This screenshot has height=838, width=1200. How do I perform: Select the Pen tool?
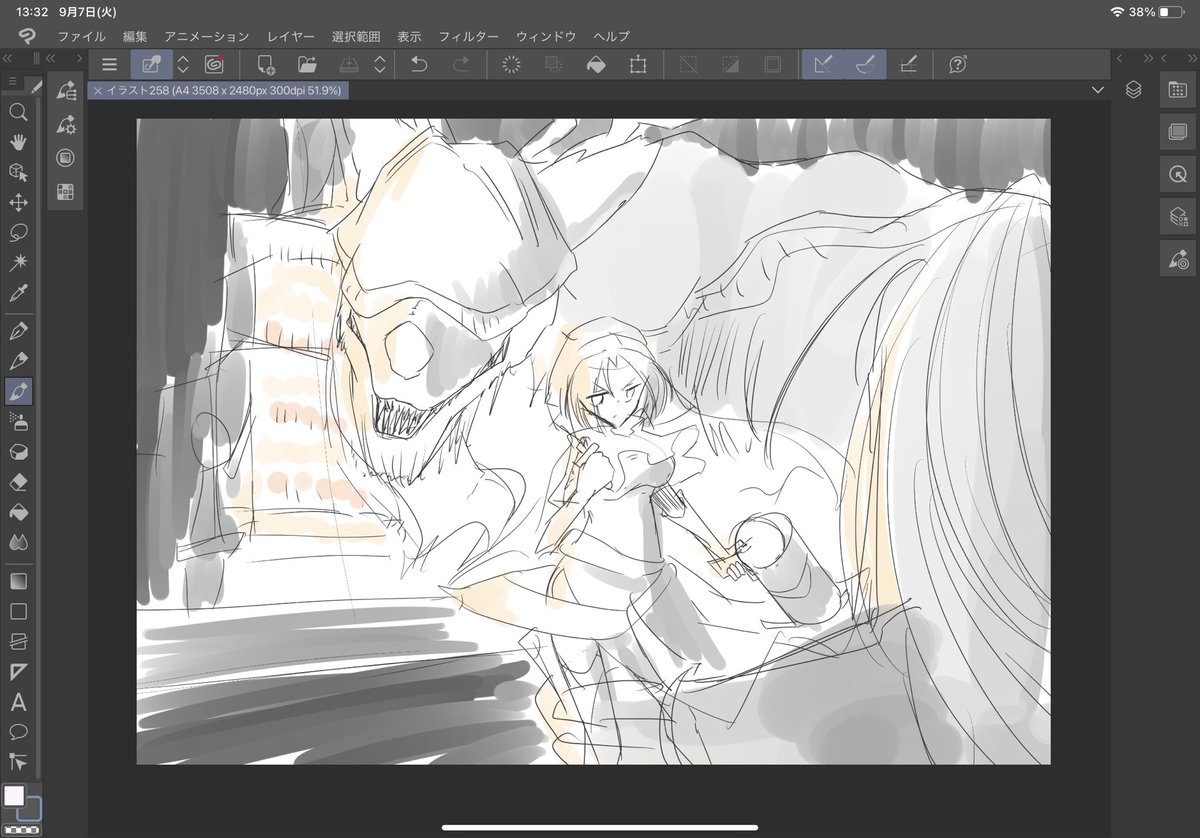(18, 331)
